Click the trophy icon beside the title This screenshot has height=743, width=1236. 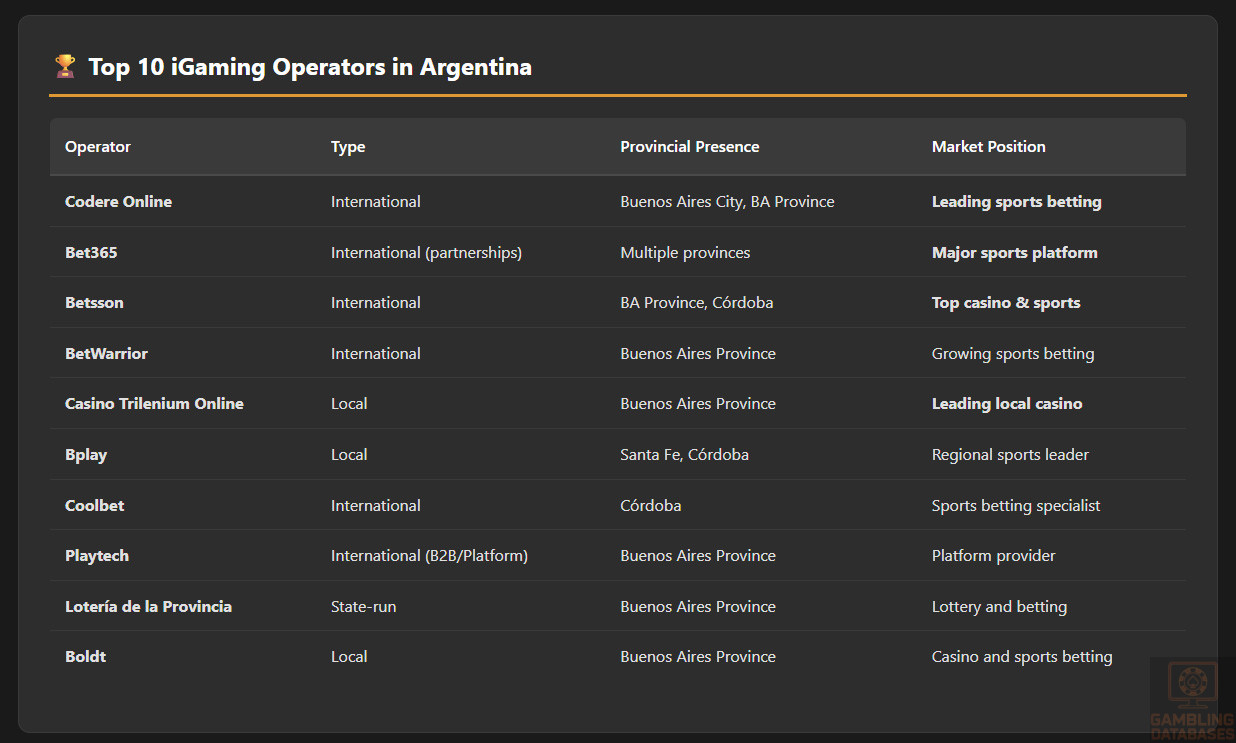click(x=64, y=67)
